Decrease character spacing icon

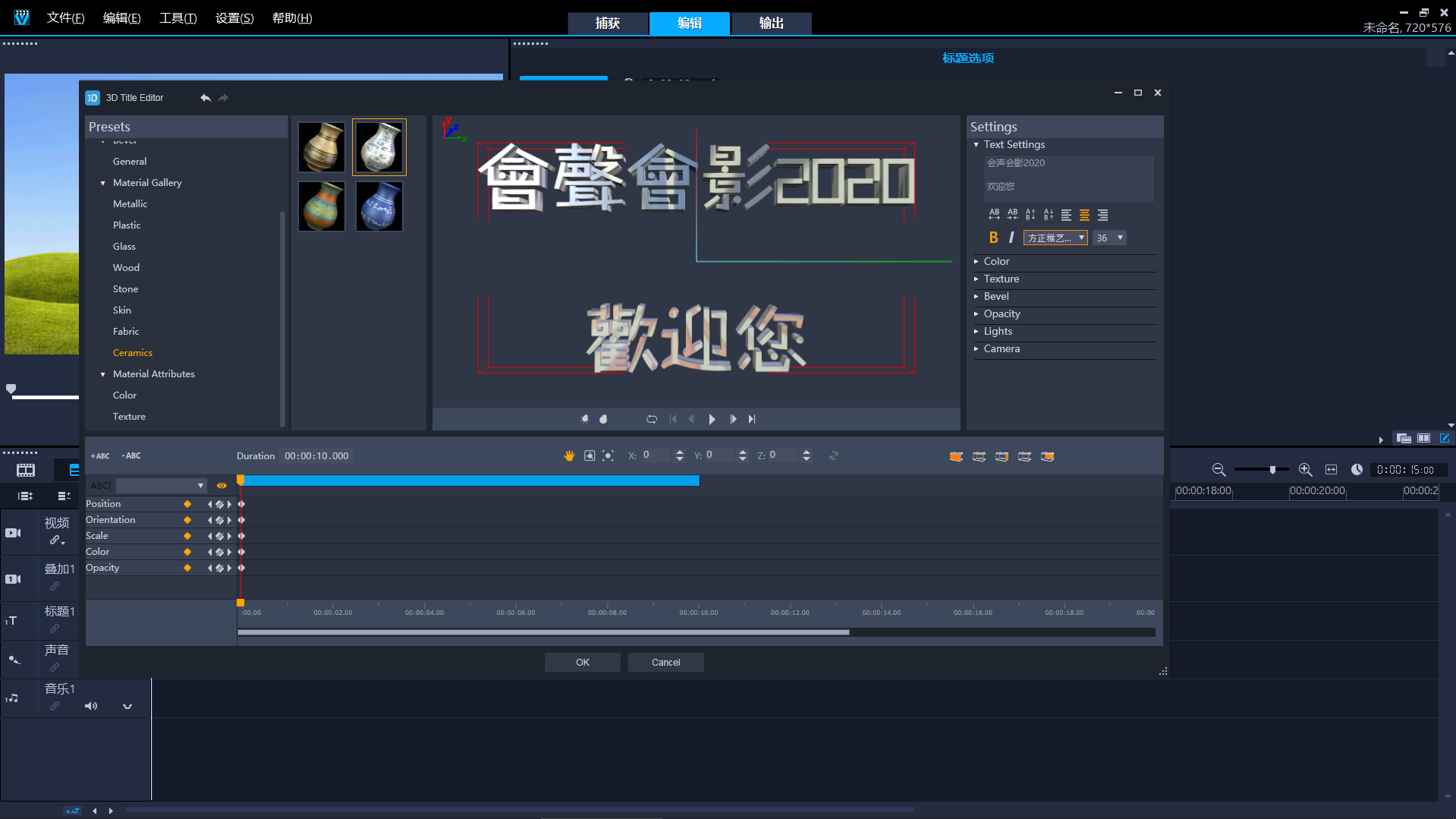[1012, 215]
